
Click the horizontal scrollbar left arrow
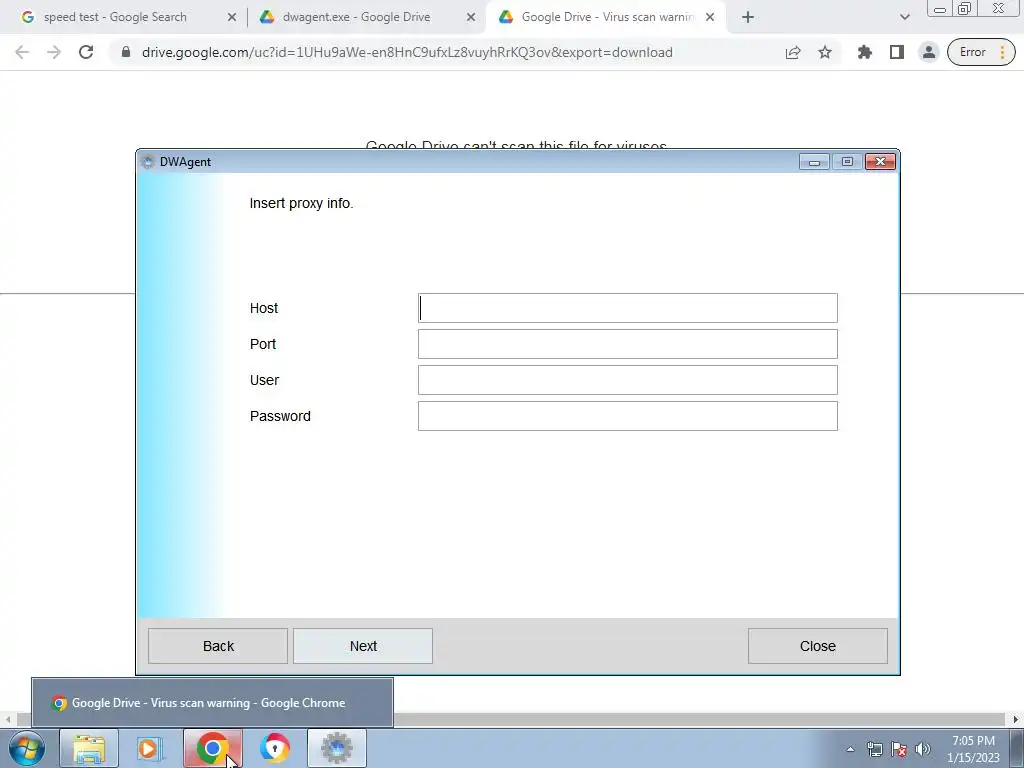(x=8, y=720)
